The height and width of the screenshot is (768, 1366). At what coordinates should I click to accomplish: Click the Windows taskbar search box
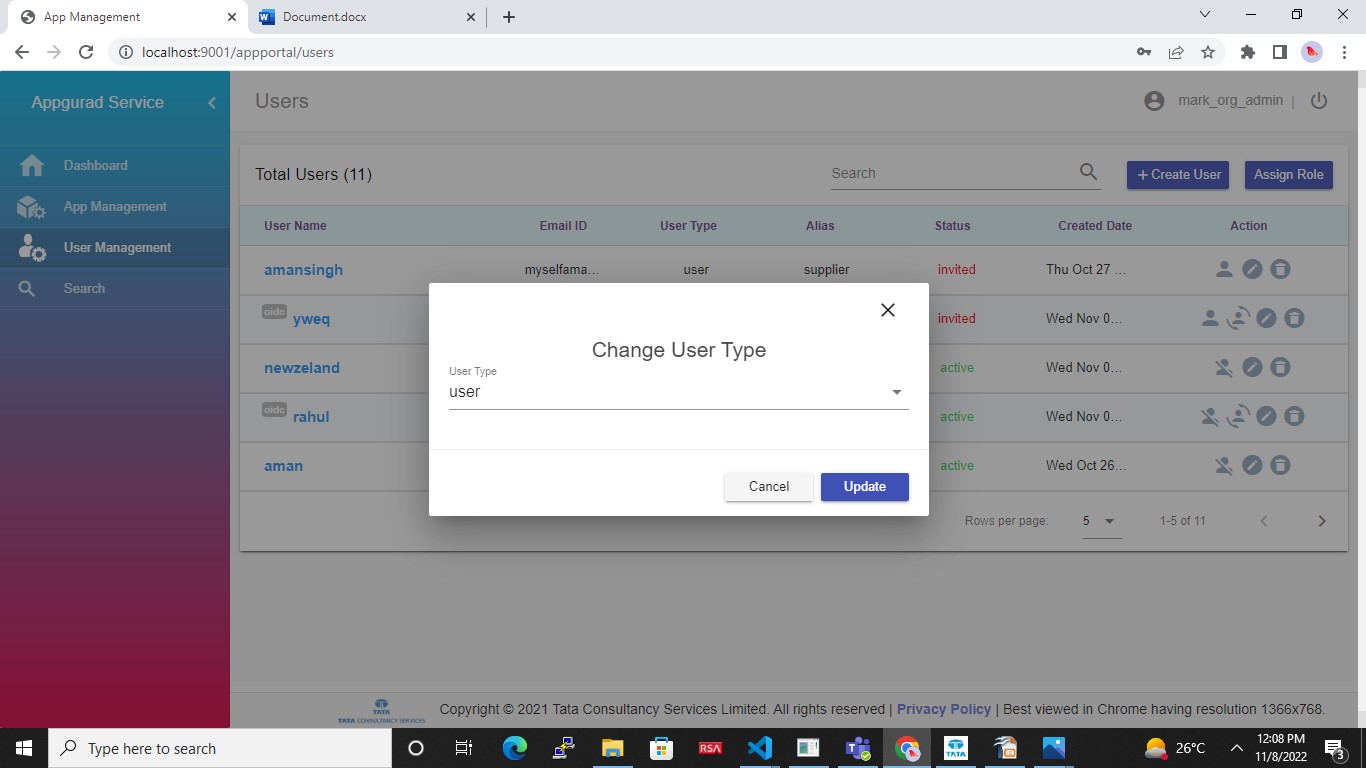pos(220,748)
